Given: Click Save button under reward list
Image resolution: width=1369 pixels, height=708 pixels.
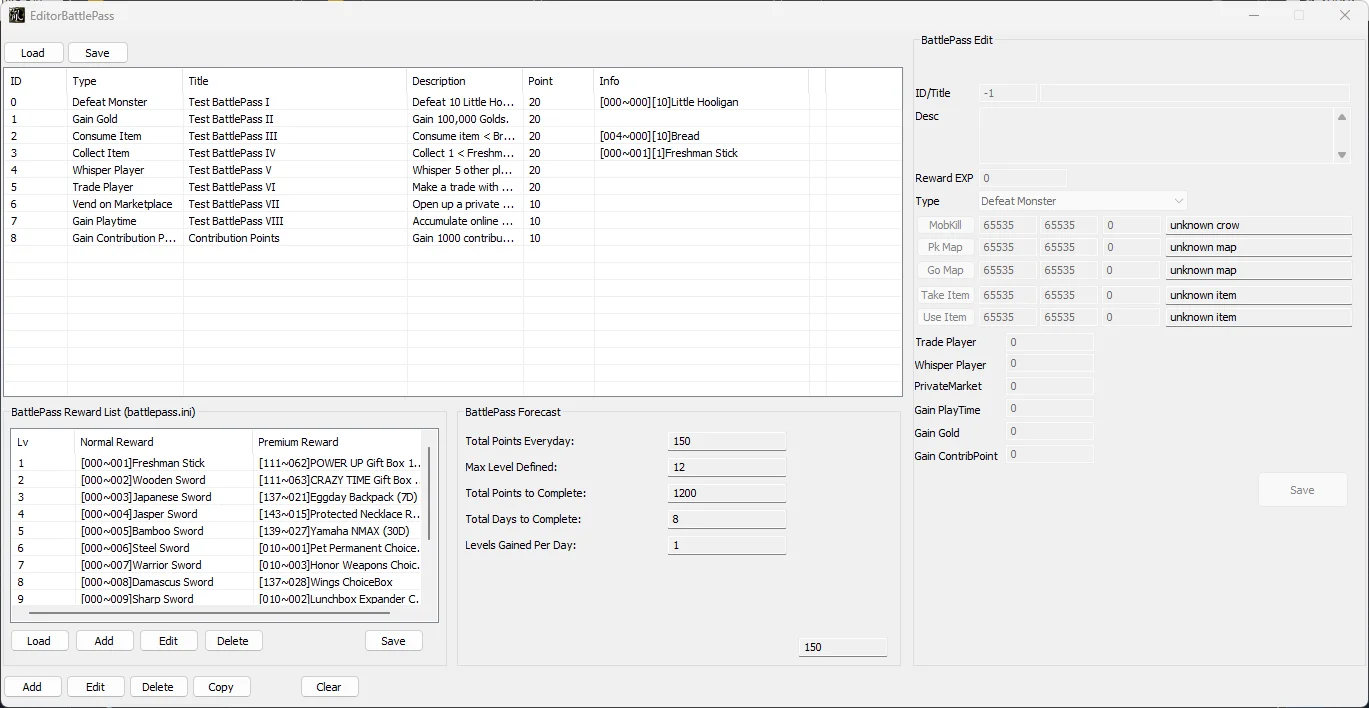Looking at the screenshot, I should pyautogui.click(x=394, y=641).
